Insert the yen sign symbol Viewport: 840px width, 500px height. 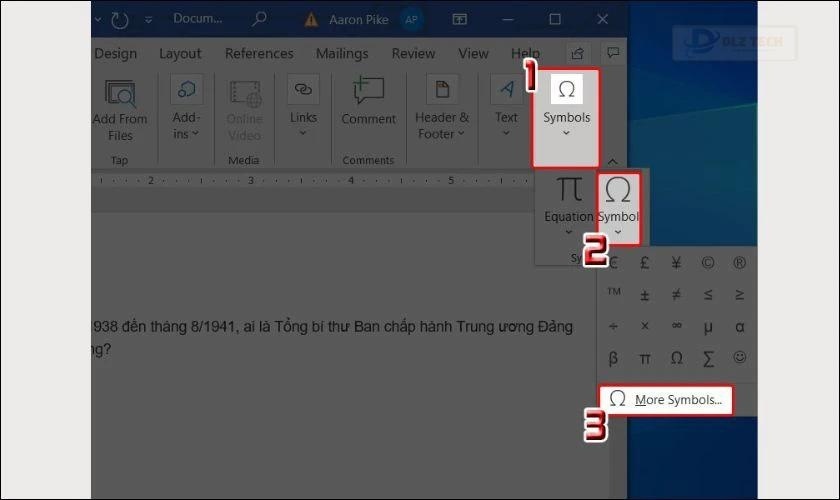tap(676, 263)
